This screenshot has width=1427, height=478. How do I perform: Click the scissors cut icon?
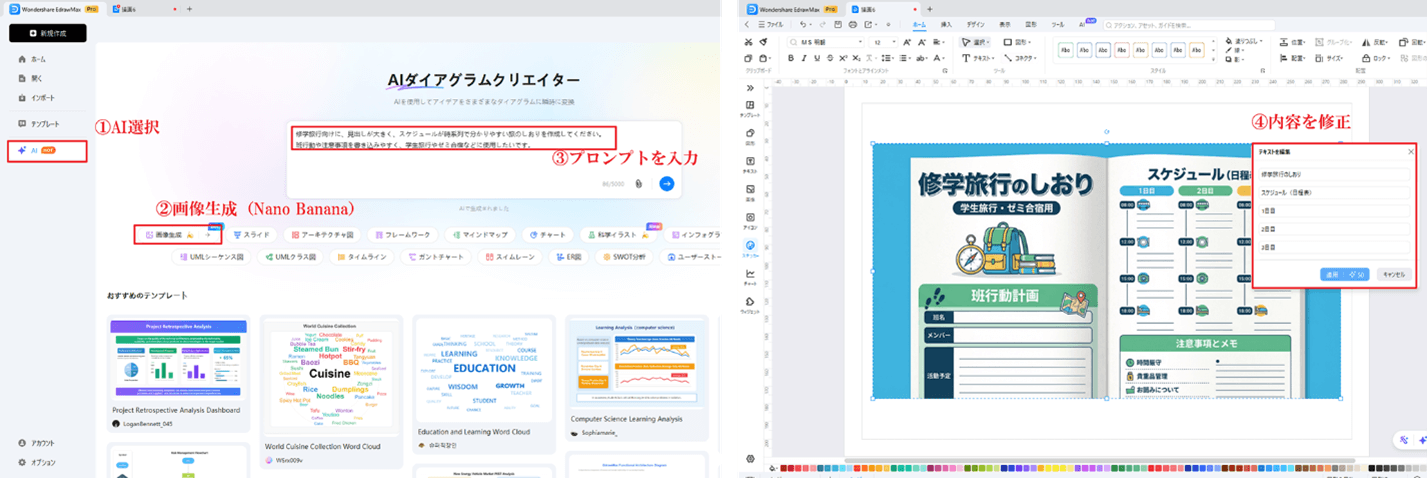click(748, 42)
